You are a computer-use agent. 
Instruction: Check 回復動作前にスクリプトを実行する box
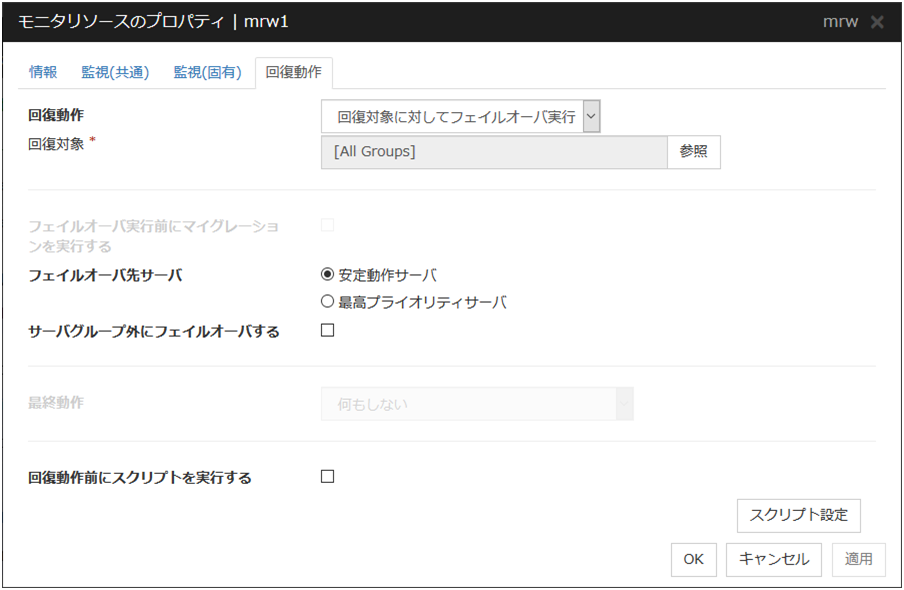pos(327,477)
